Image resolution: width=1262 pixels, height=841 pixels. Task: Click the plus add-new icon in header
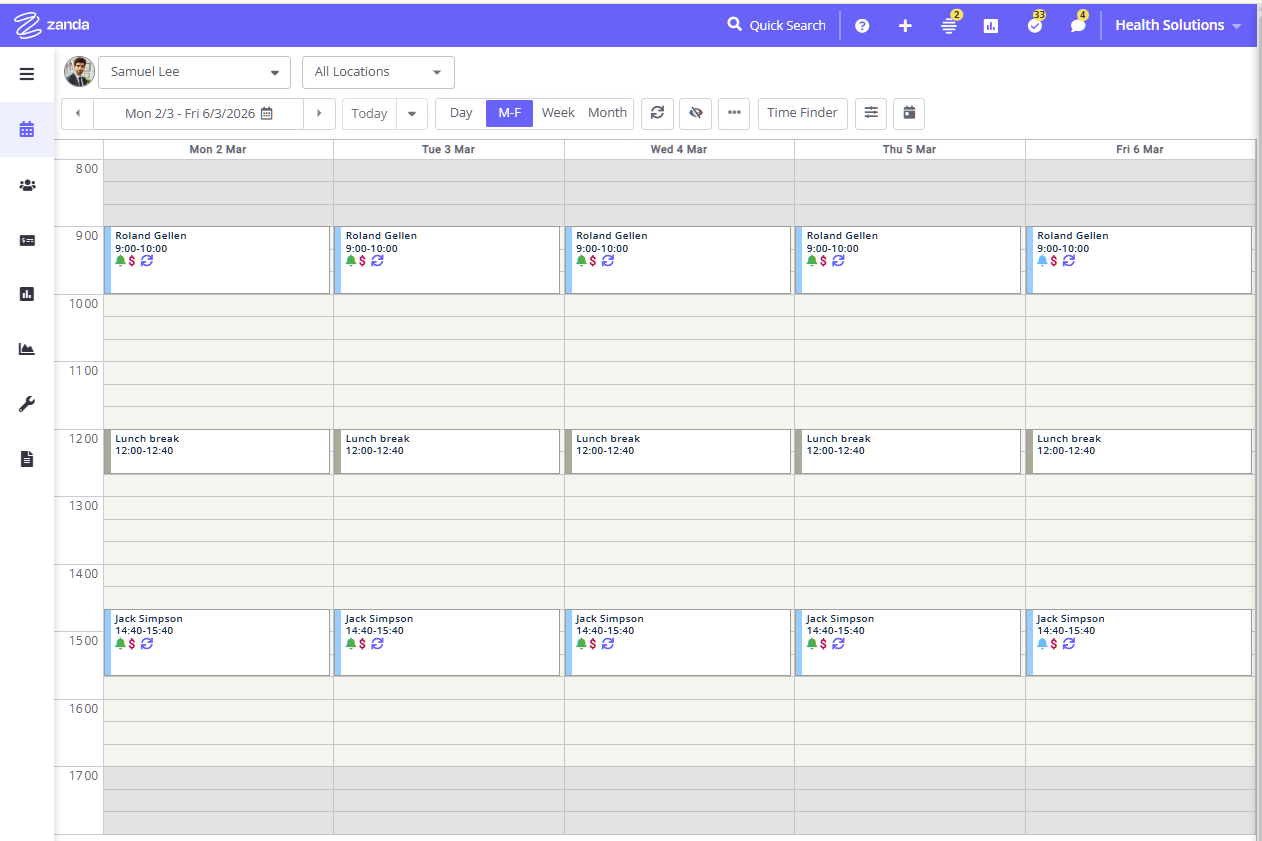coord(905,26)
